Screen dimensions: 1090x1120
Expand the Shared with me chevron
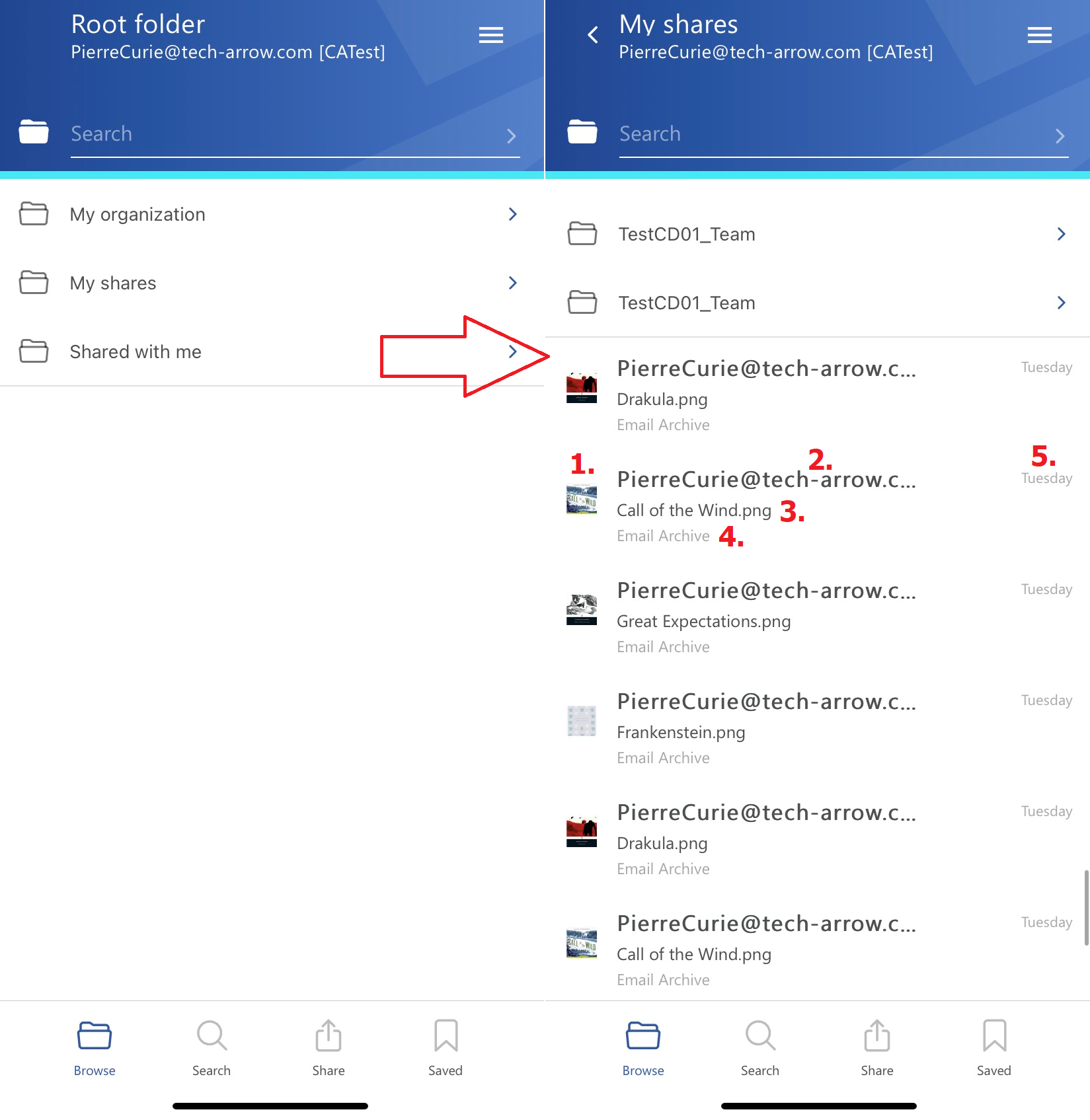[512, 352]
